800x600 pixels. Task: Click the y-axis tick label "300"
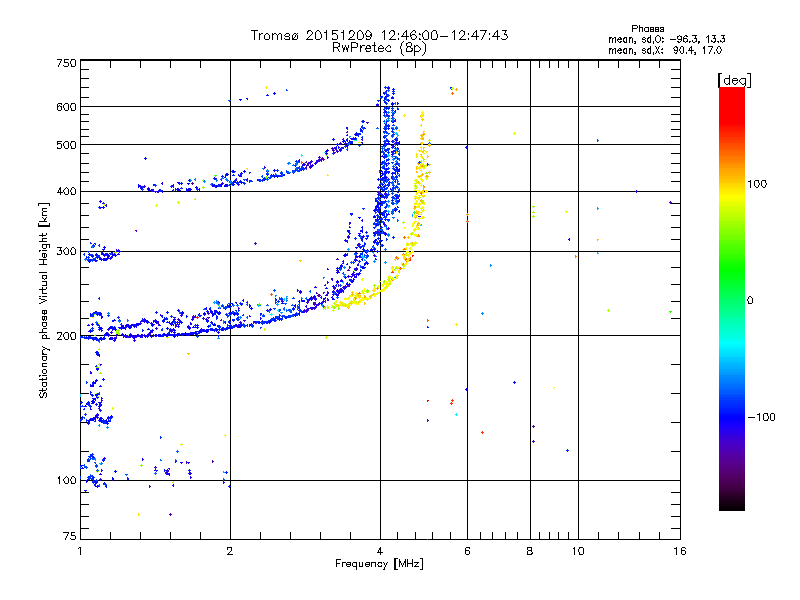[67, 251]
